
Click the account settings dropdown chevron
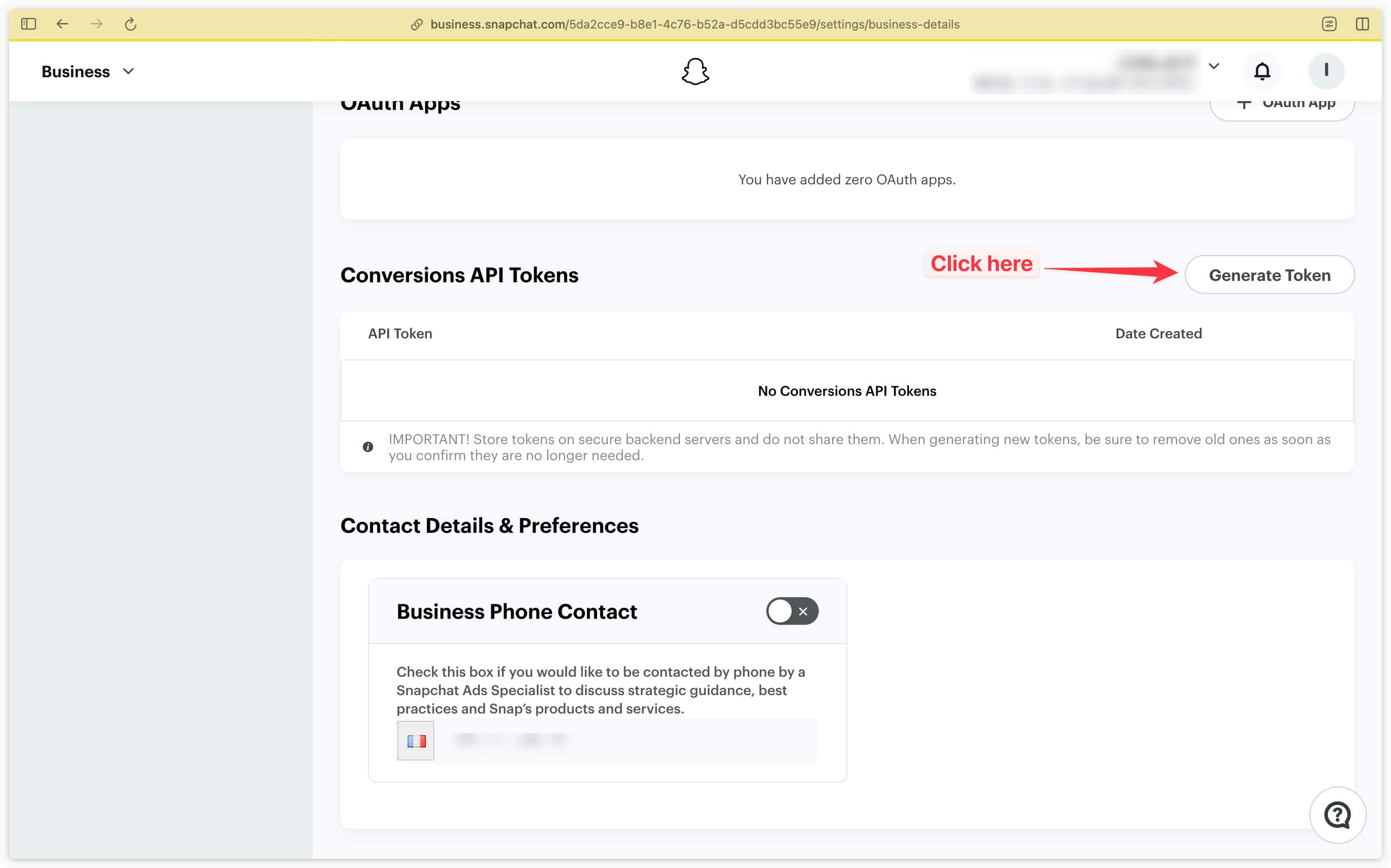pyautogui.click(x=1213, y=70)
